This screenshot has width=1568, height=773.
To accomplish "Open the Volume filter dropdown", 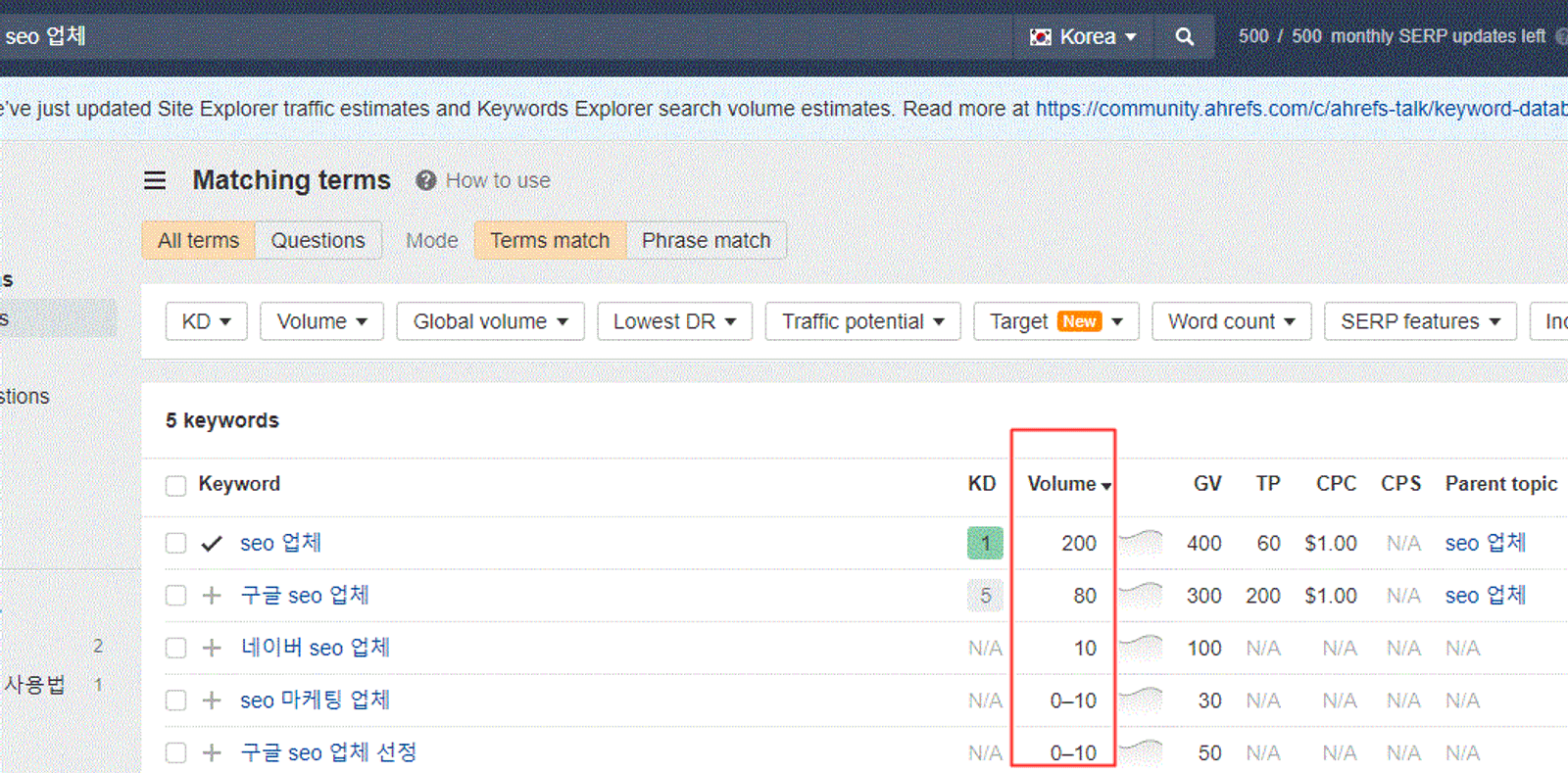I will (321, 321).
